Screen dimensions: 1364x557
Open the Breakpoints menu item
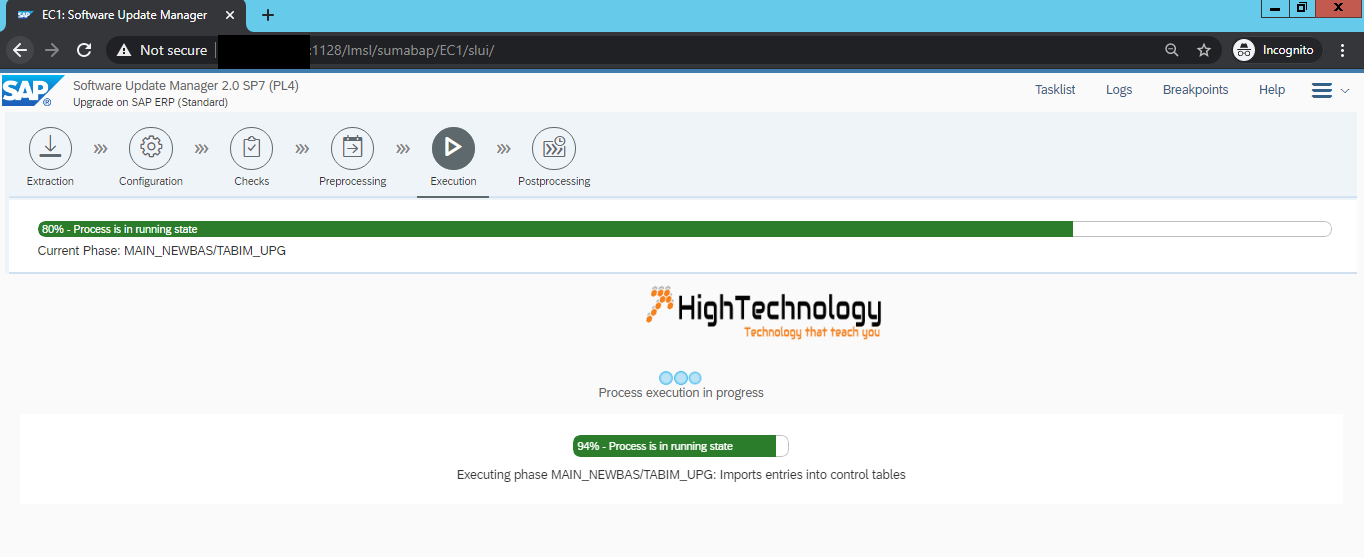click(1195, 90)
